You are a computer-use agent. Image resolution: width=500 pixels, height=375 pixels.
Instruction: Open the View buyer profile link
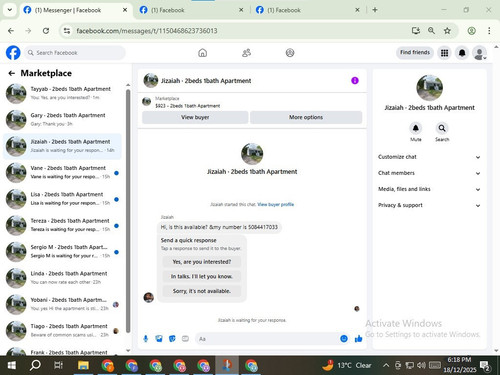coord(275,204)
